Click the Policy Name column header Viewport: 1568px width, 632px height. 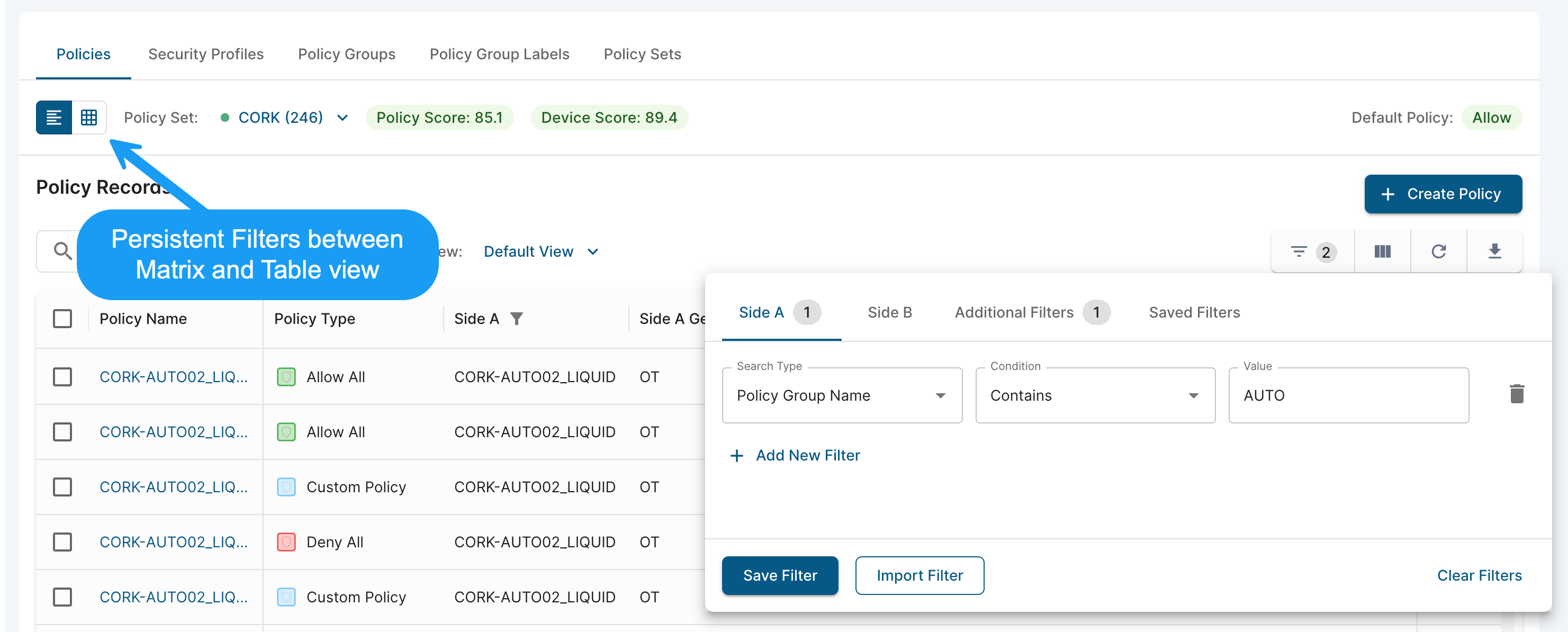(x=143, y=319)
